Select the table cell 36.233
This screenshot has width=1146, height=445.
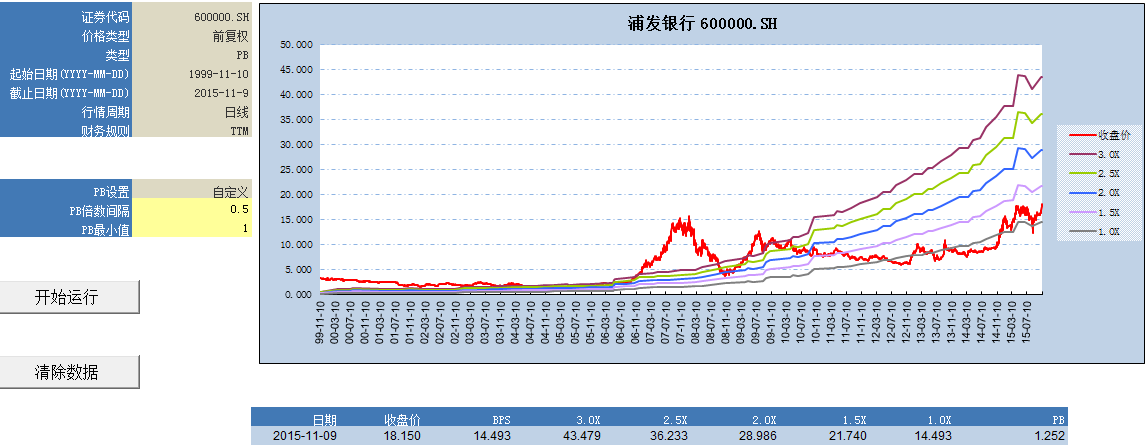click(667, 436)
